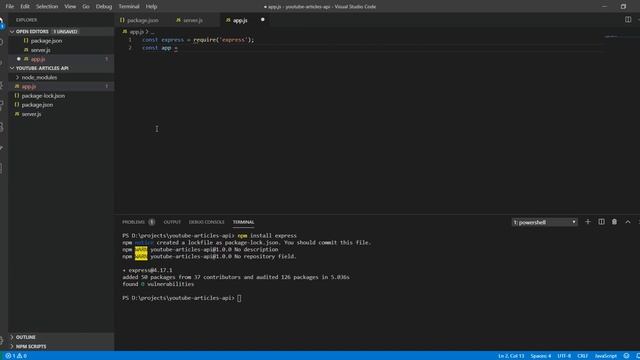Place cursor on code line 1
The image size is (640, 360).
tap(198, 40)
